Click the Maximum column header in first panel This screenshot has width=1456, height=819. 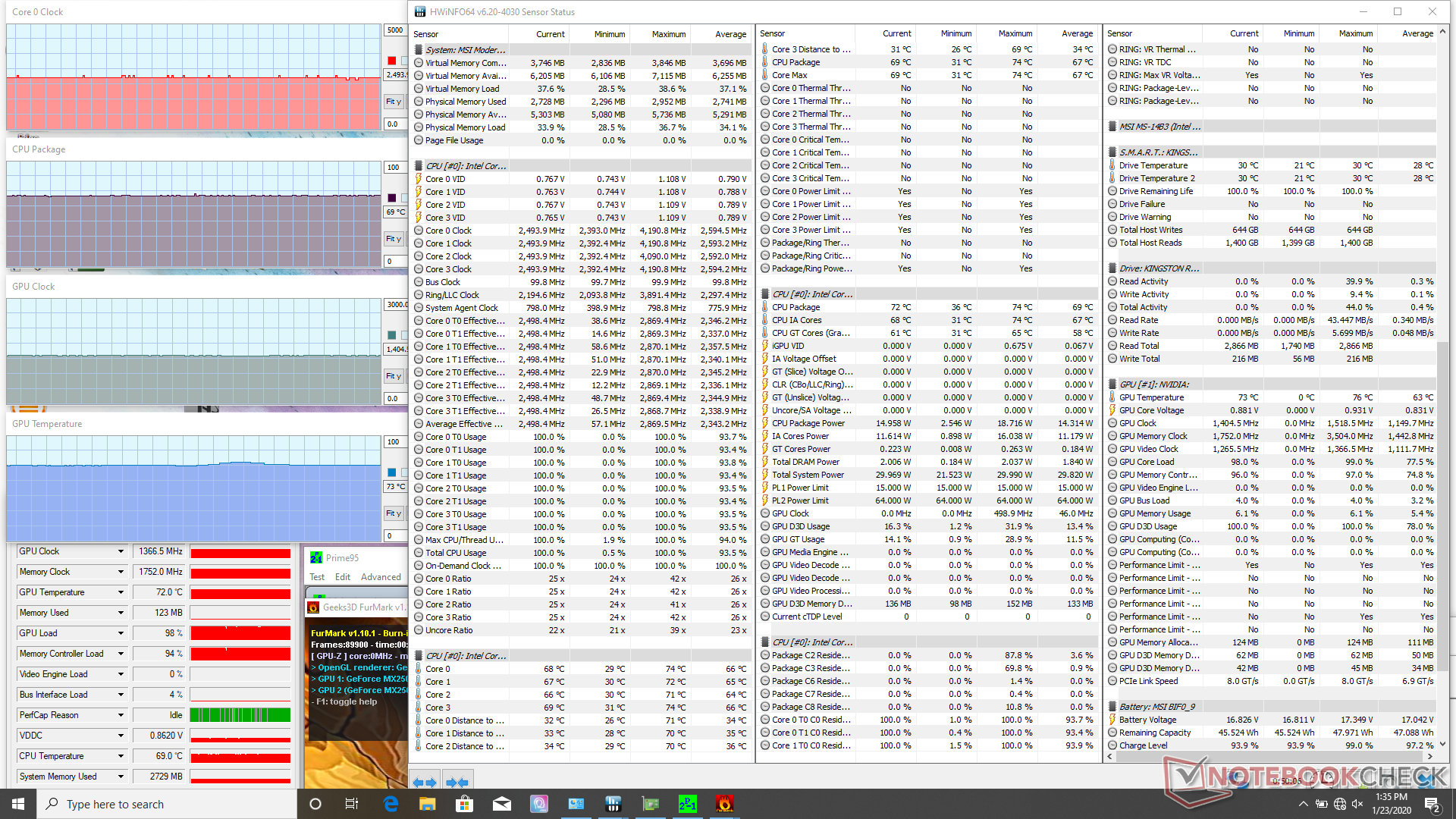tap(668, 34)
